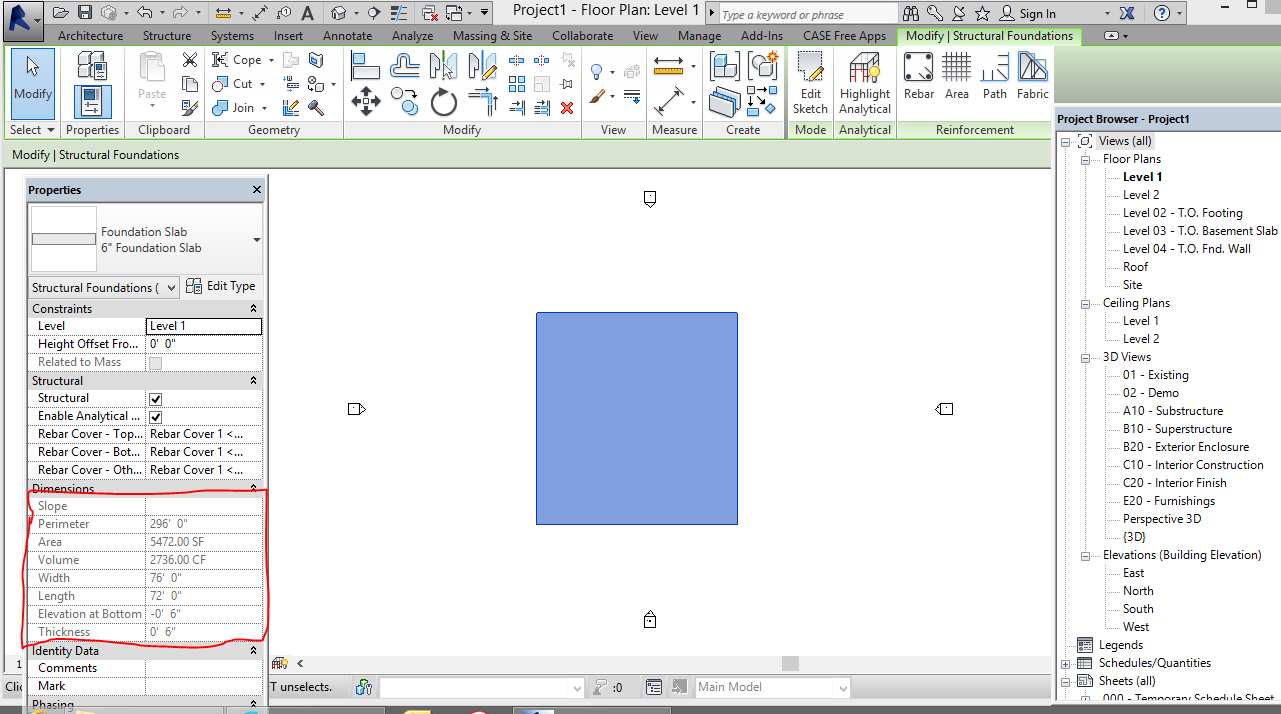Click the Move tool icon
The image size is (1281, 714).
[x=366, y=102]
